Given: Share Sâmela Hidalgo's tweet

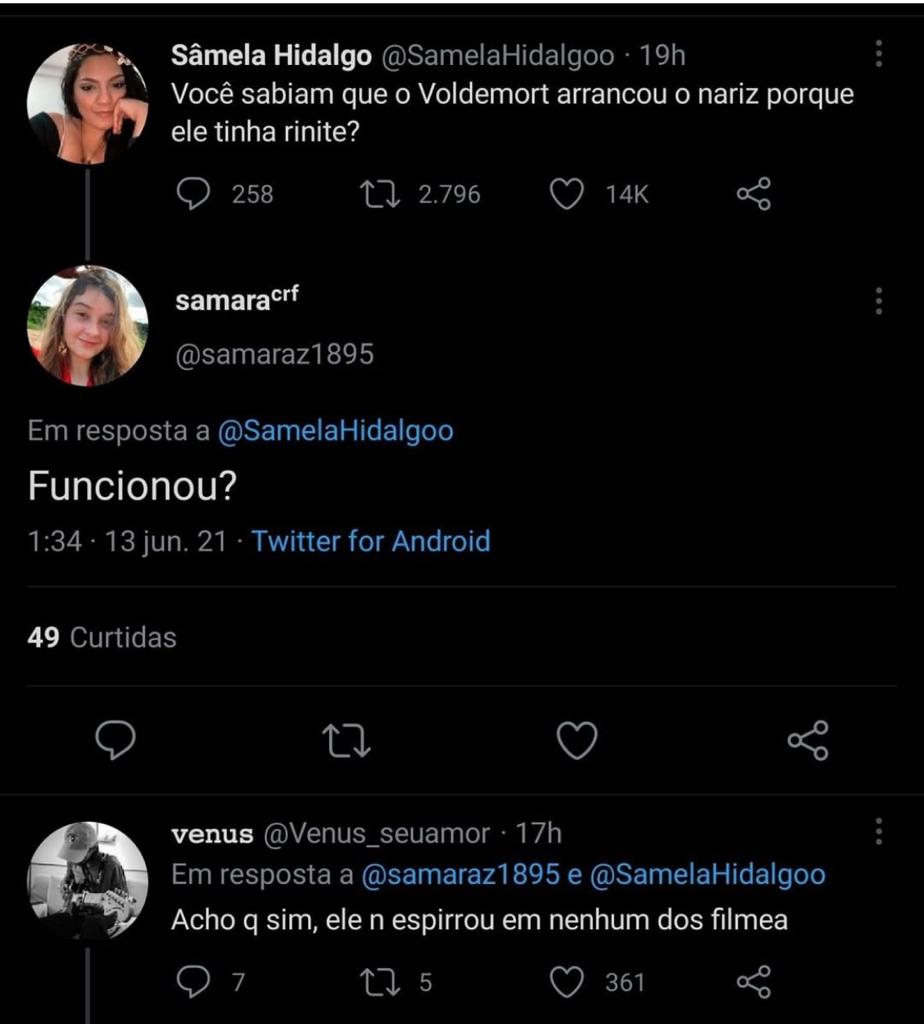Looking at the screenshot, I should pyautogui.click(x=754, y=194).
